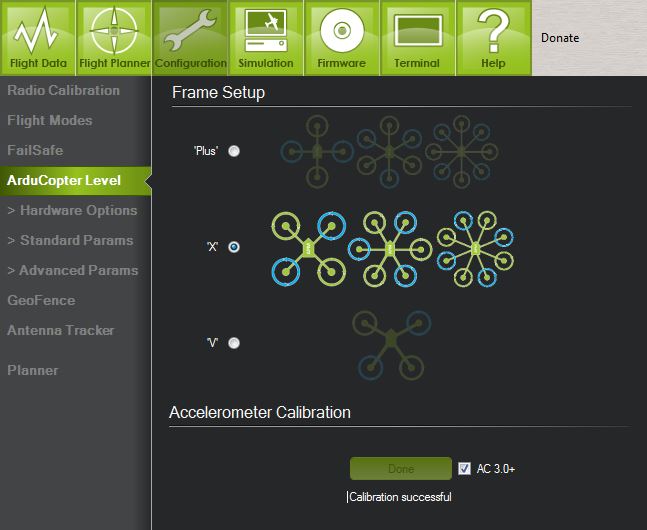Select the 'V' frame radio button
This screenshot has height=530, width=647.
click(x=234, y=343)
